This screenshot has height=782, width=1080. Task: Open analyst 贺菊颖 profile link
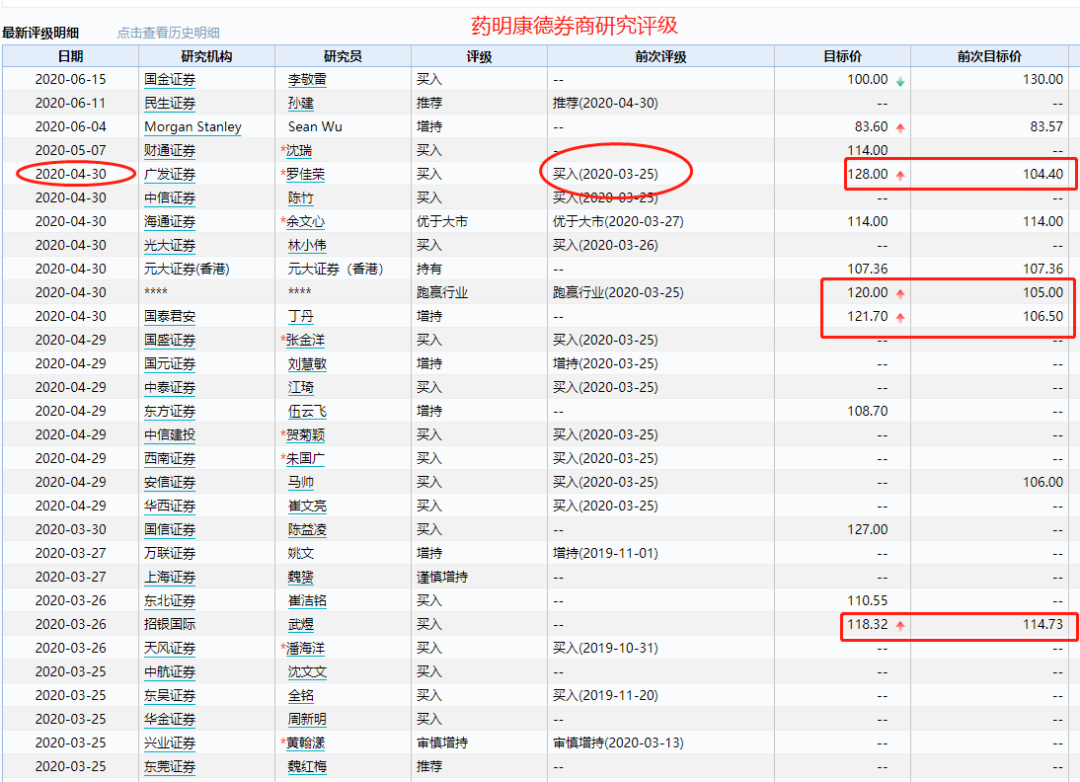tap(305, 435)
